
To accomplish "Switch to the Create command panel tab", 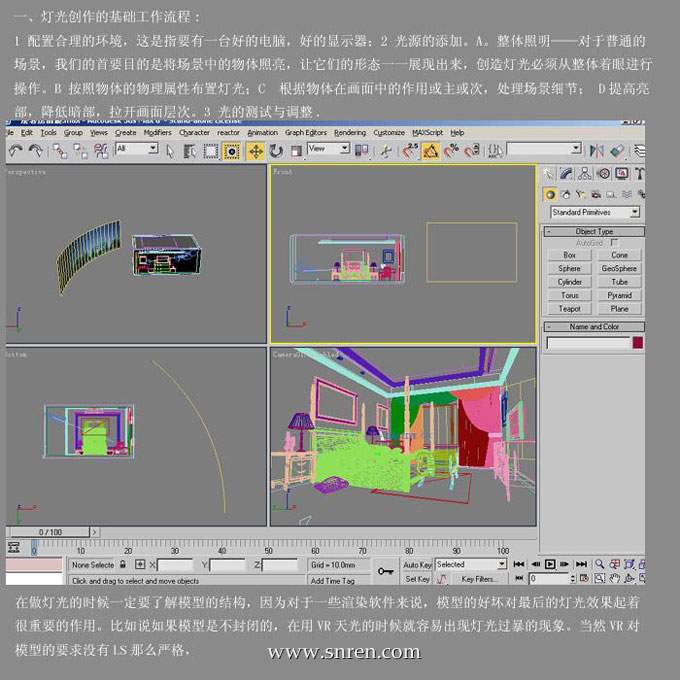I will click(x=549, y=174).
